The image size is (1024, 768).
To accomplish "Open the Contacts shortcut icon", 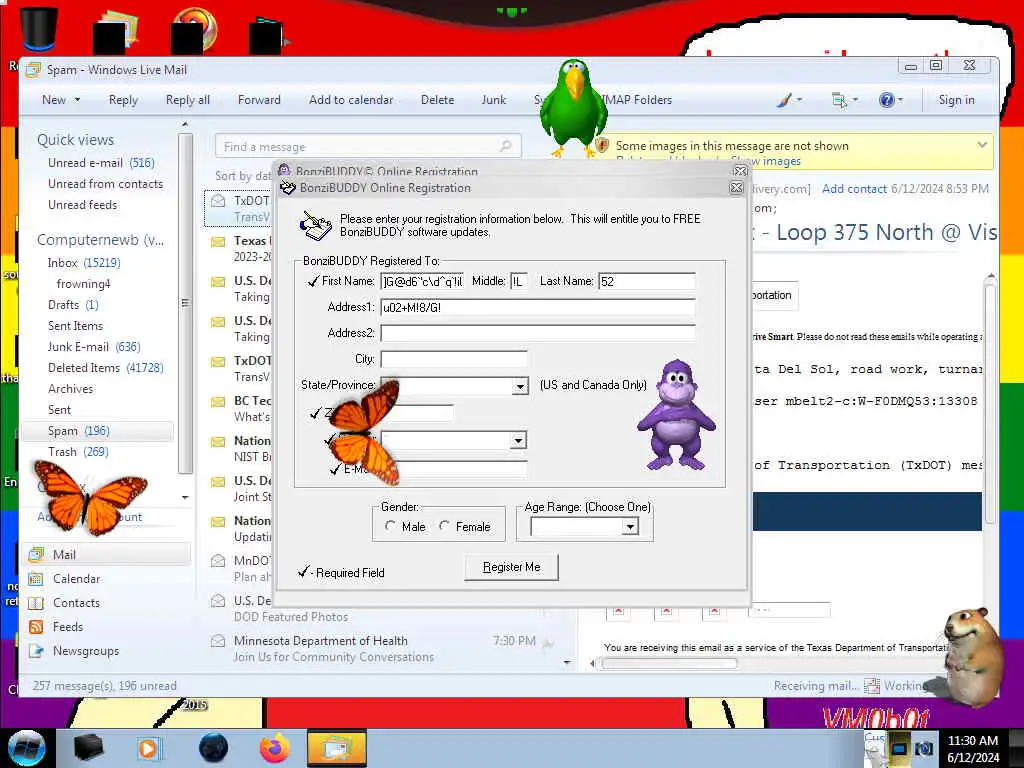I will [36, 603].
